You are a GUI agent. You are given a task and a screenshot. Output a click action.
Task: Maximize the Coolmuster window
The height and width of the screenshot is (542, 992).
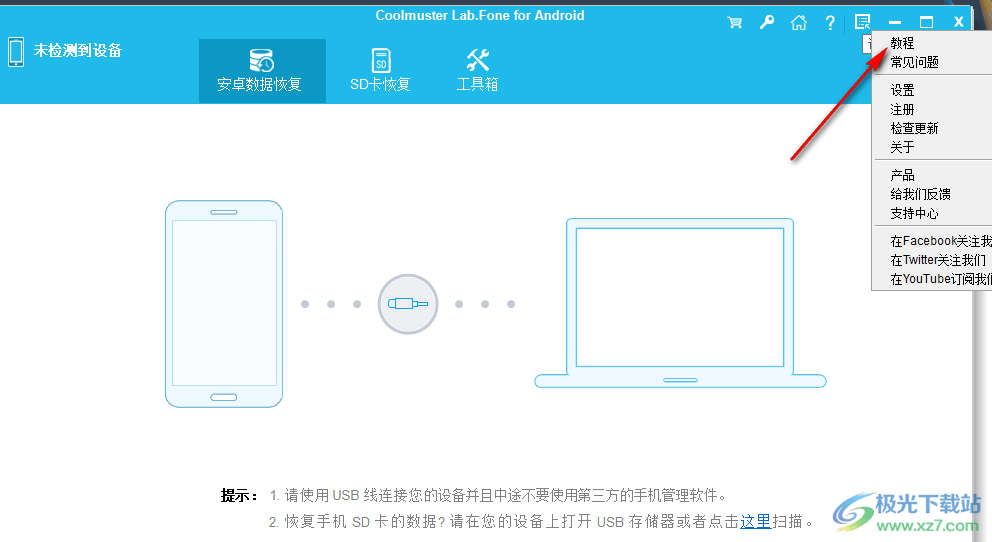926,23
